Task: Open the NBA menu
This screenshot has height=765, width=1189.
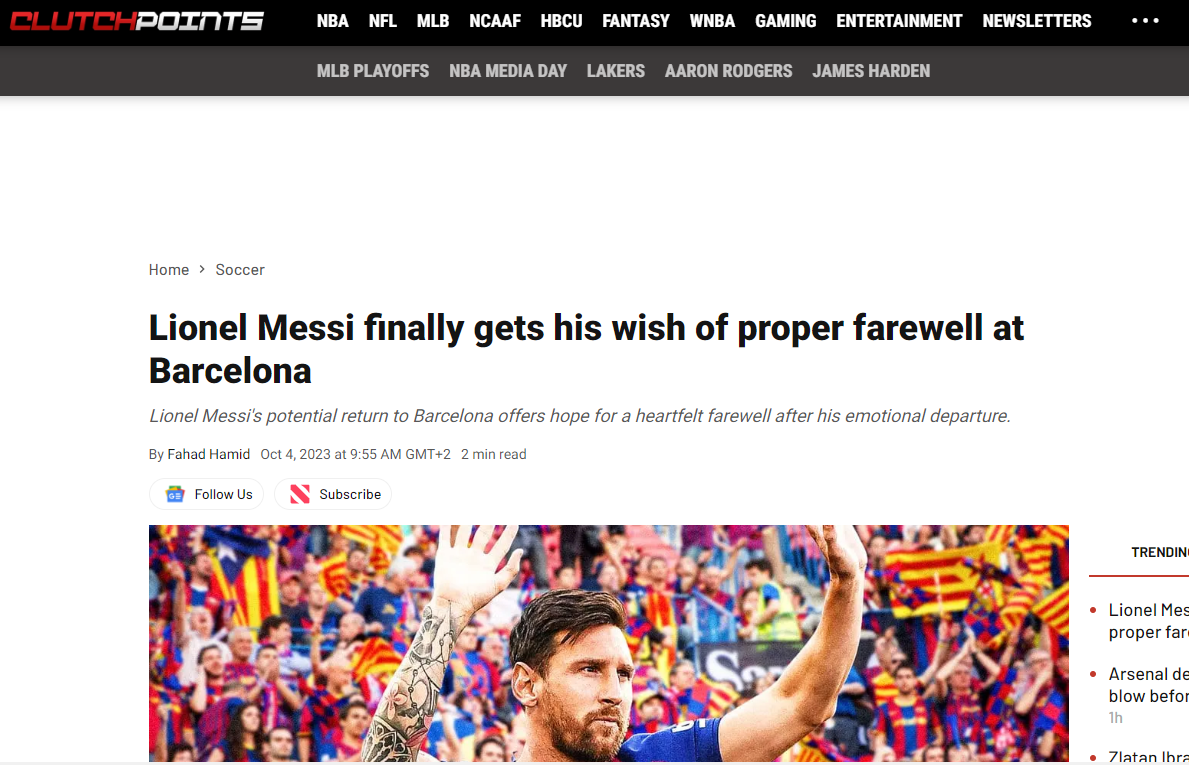Action: pos(332,21)
